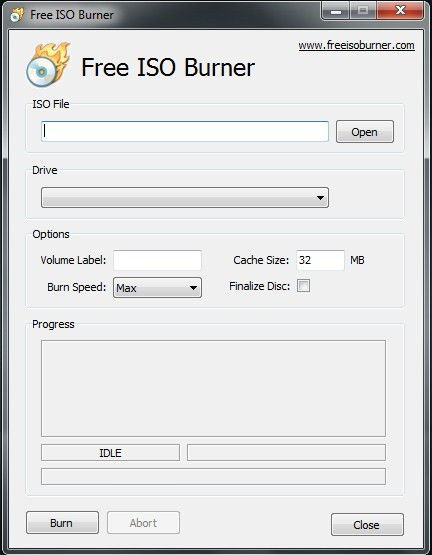432x555 pixels.
Task: Click the Burn button
Action: (x=62, y=522)
